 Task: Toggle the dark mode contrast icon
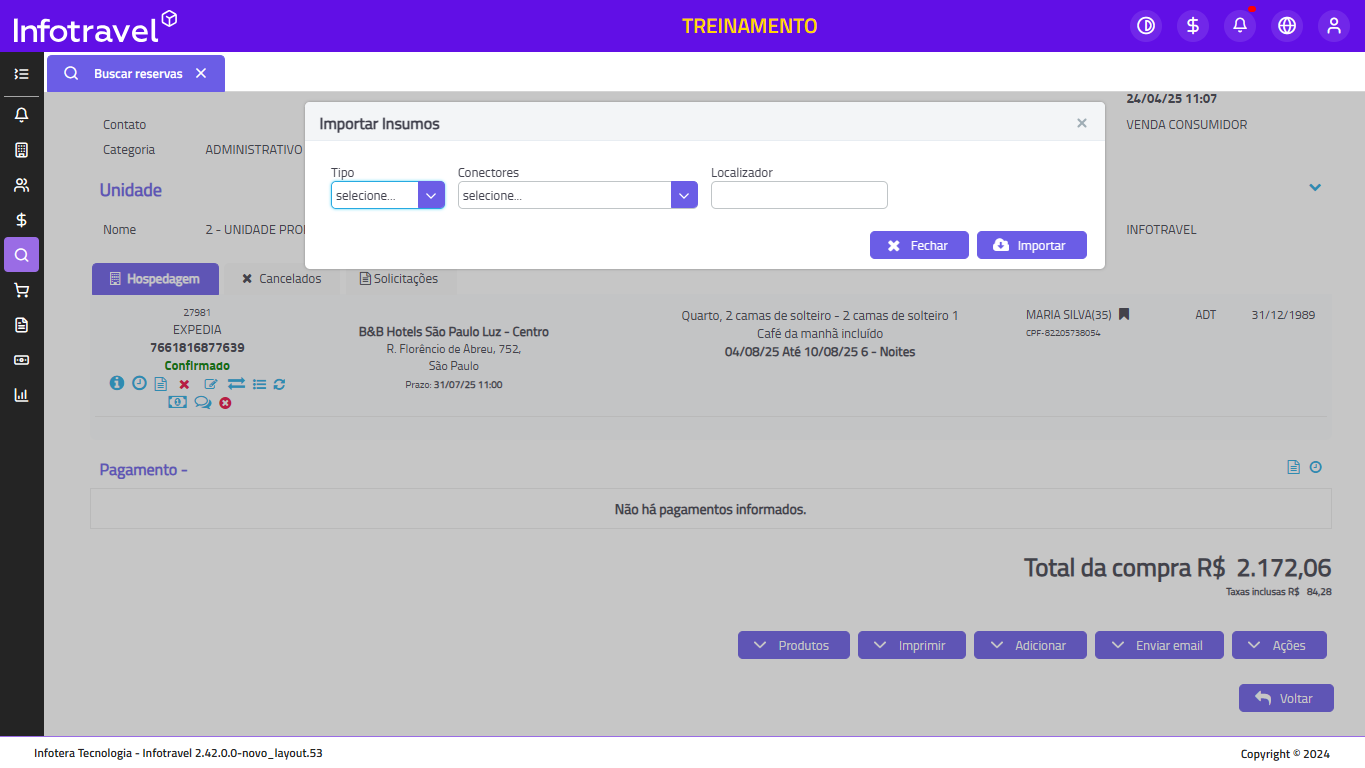pos(1146,26)
